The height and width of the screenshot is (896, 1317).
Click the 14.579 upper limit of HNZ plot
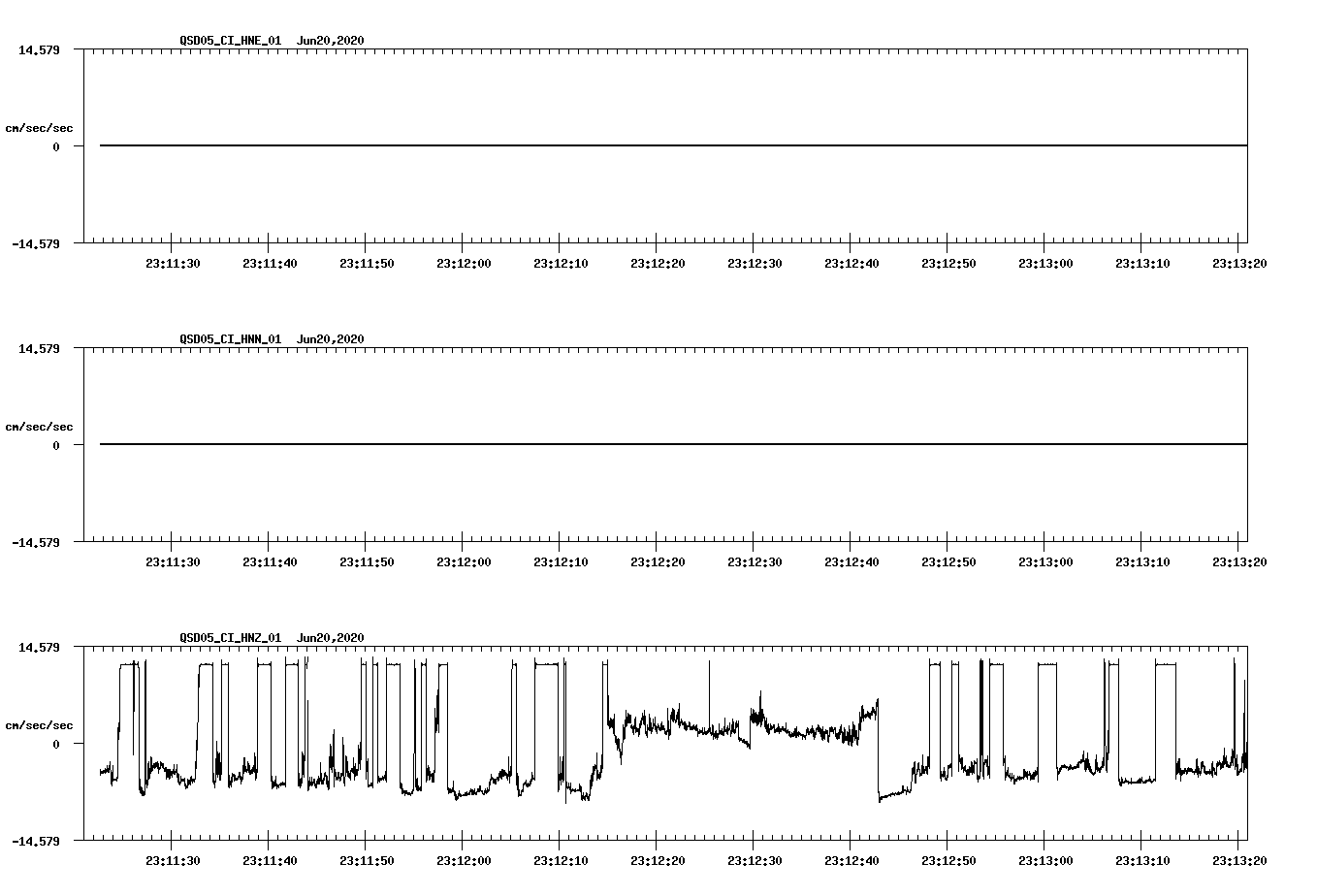(x=39, y=647)
